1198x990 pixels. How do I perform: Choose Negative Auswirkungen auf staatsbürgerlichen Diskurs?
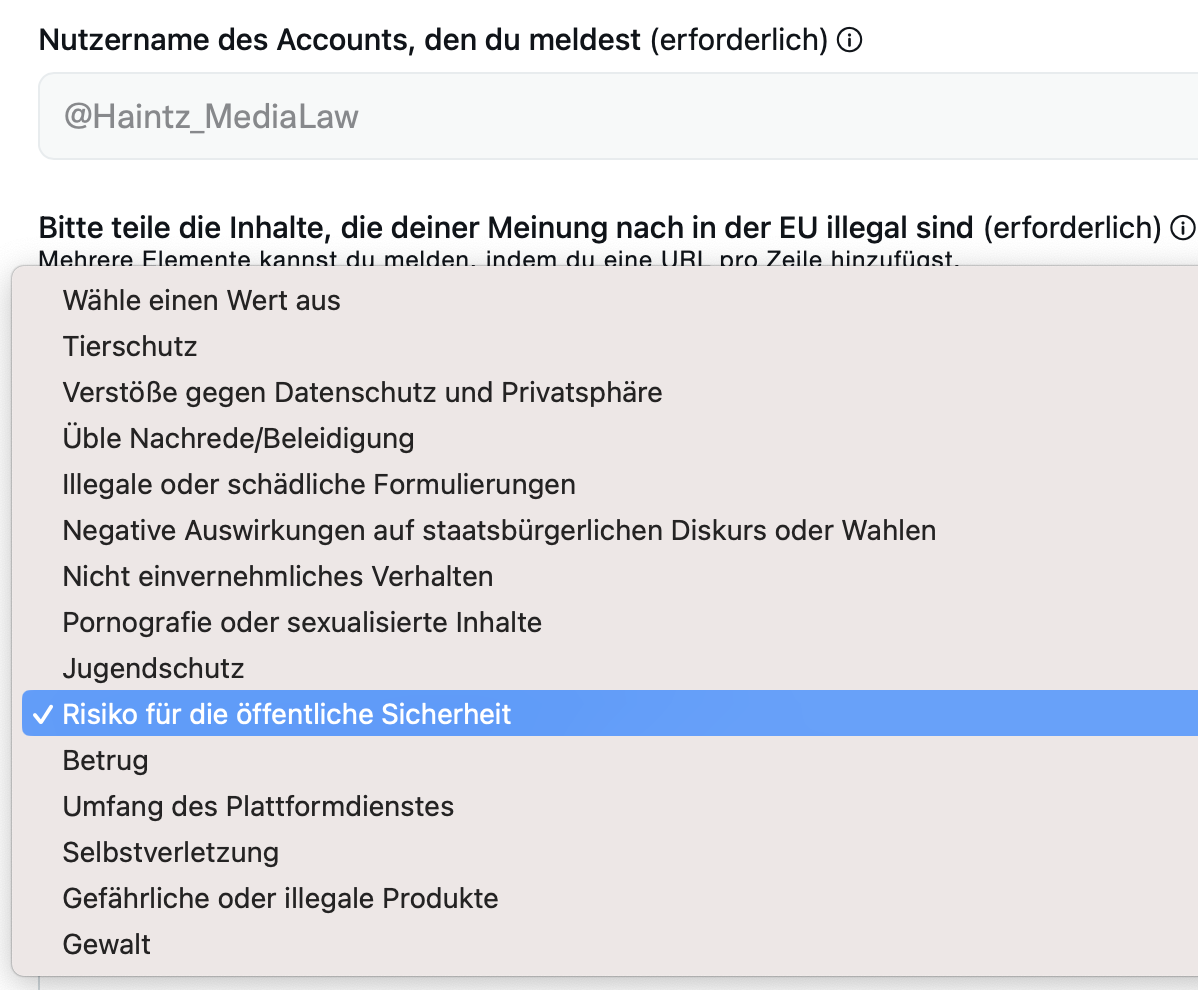coord(499,530)
